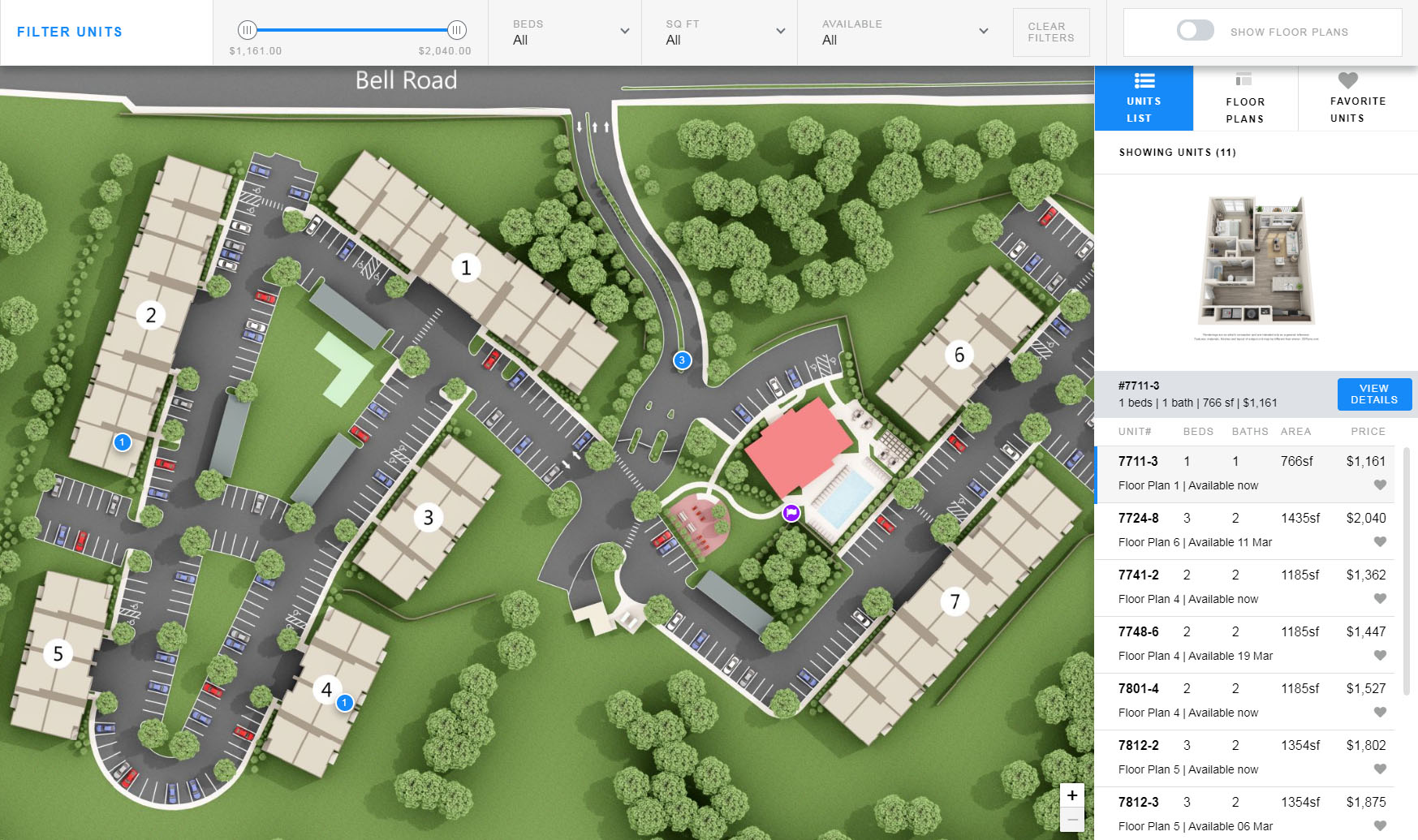
Task: Select unit row 7724-8
Action: pos(1244,531)
